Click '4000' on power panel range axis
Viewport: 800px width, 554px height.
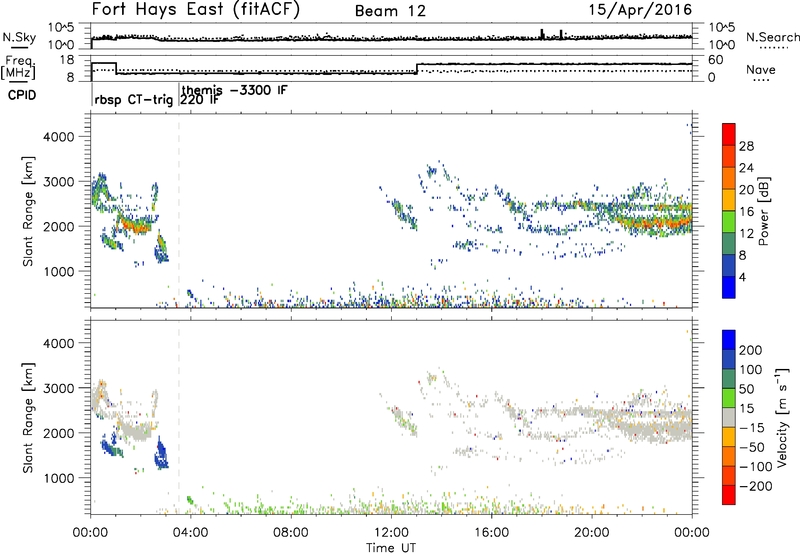59,137
